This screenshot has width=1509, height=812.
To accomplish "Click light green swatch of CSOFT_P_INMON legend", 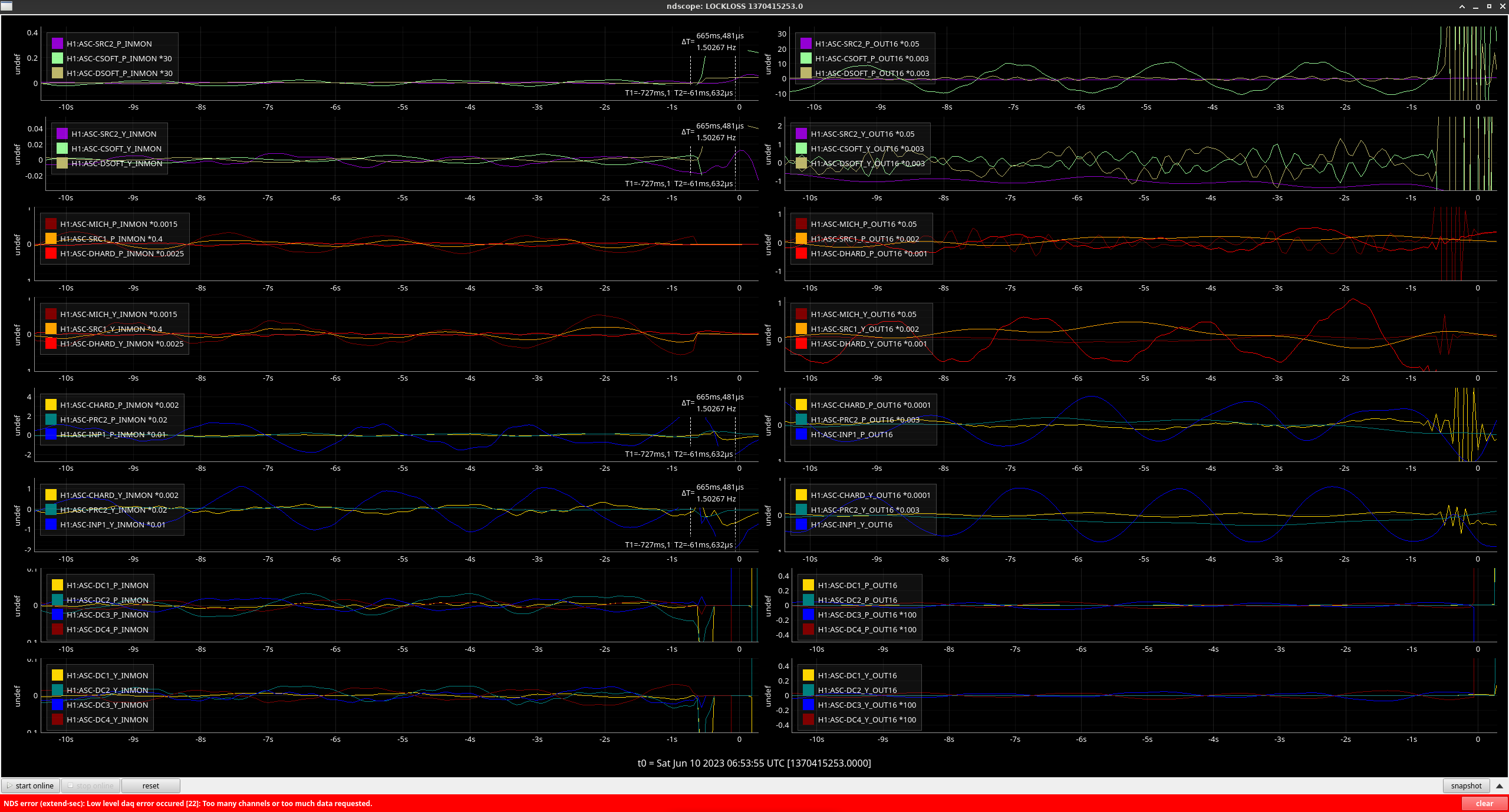I will [57, 58].
